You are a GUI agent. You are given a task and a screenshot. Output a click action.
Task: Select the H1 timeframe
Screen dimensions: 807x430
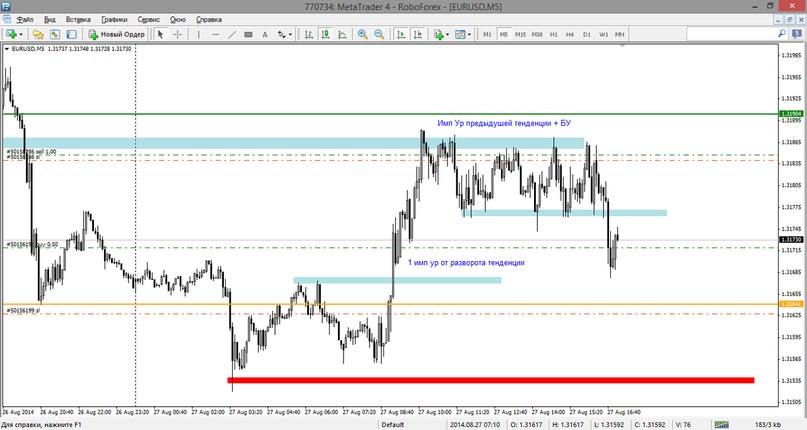[554, 34]
